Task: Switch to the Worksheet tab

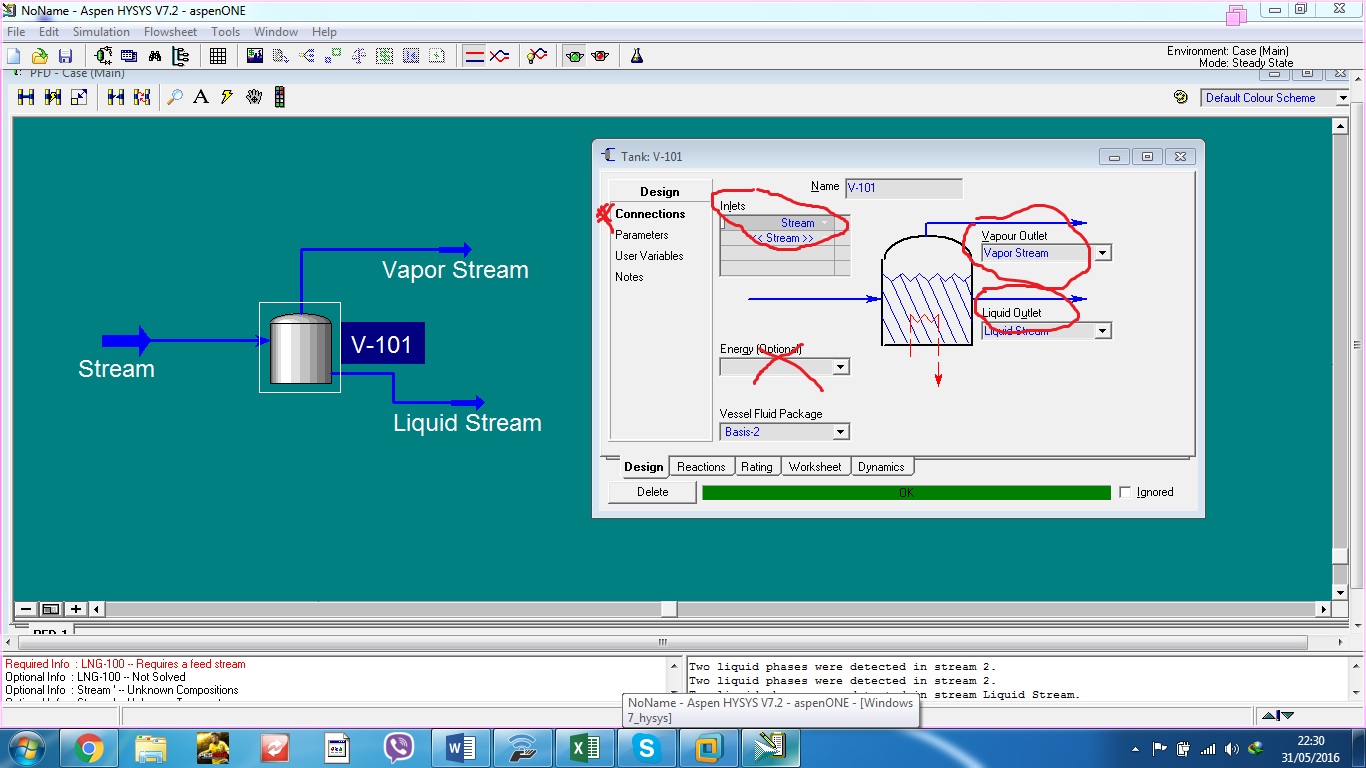Action: [x=816, y=466]
